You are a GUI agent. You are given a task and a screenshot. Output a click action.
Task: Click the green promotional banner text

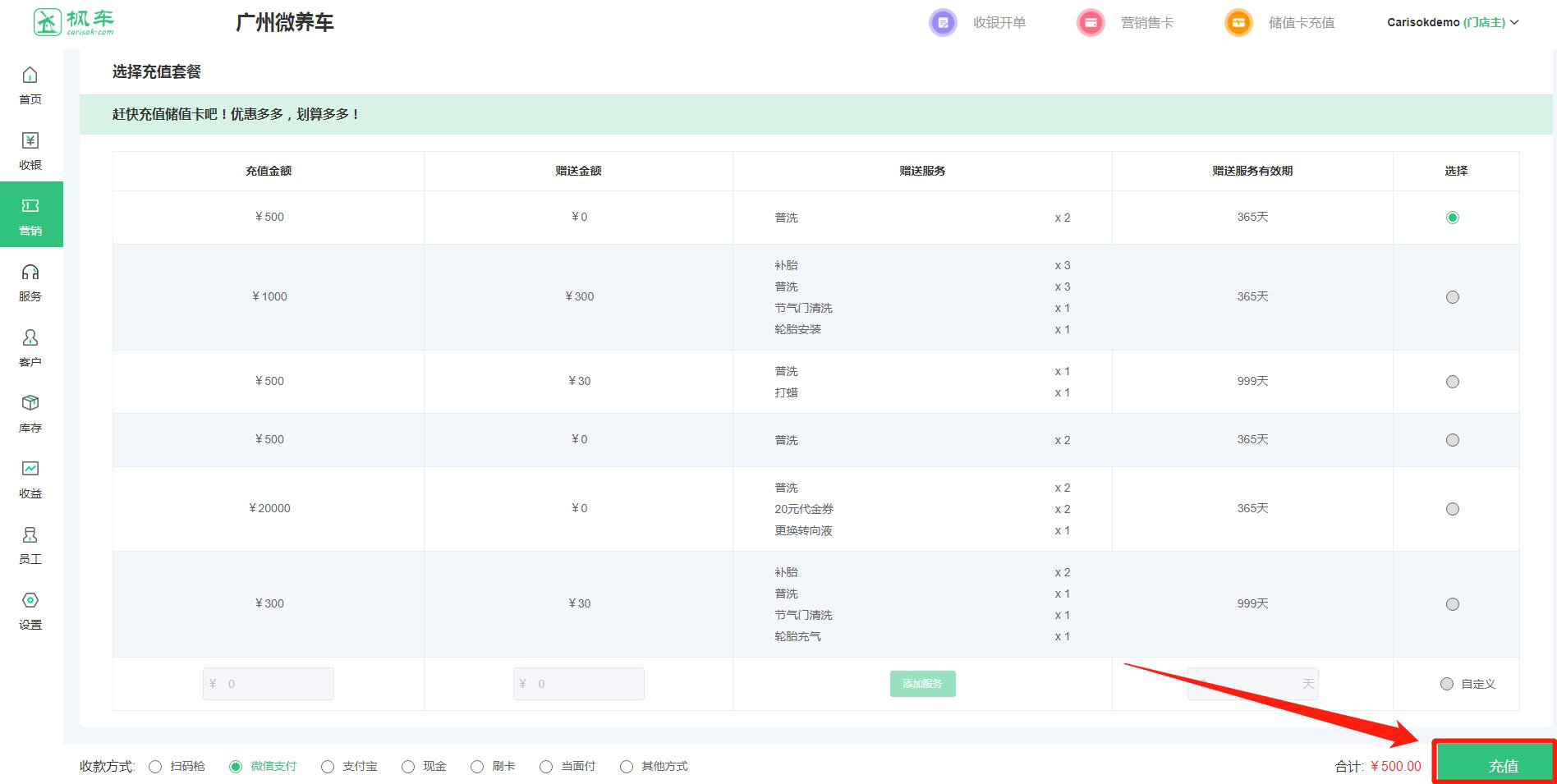pos(237,114)
